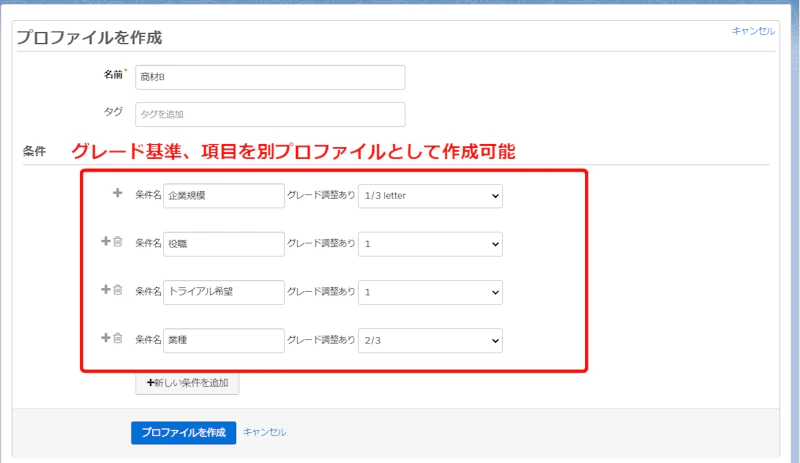Screen dimensions: 800x463
Task: Edit condition name field 役職
Action: [x=224, y=244]
